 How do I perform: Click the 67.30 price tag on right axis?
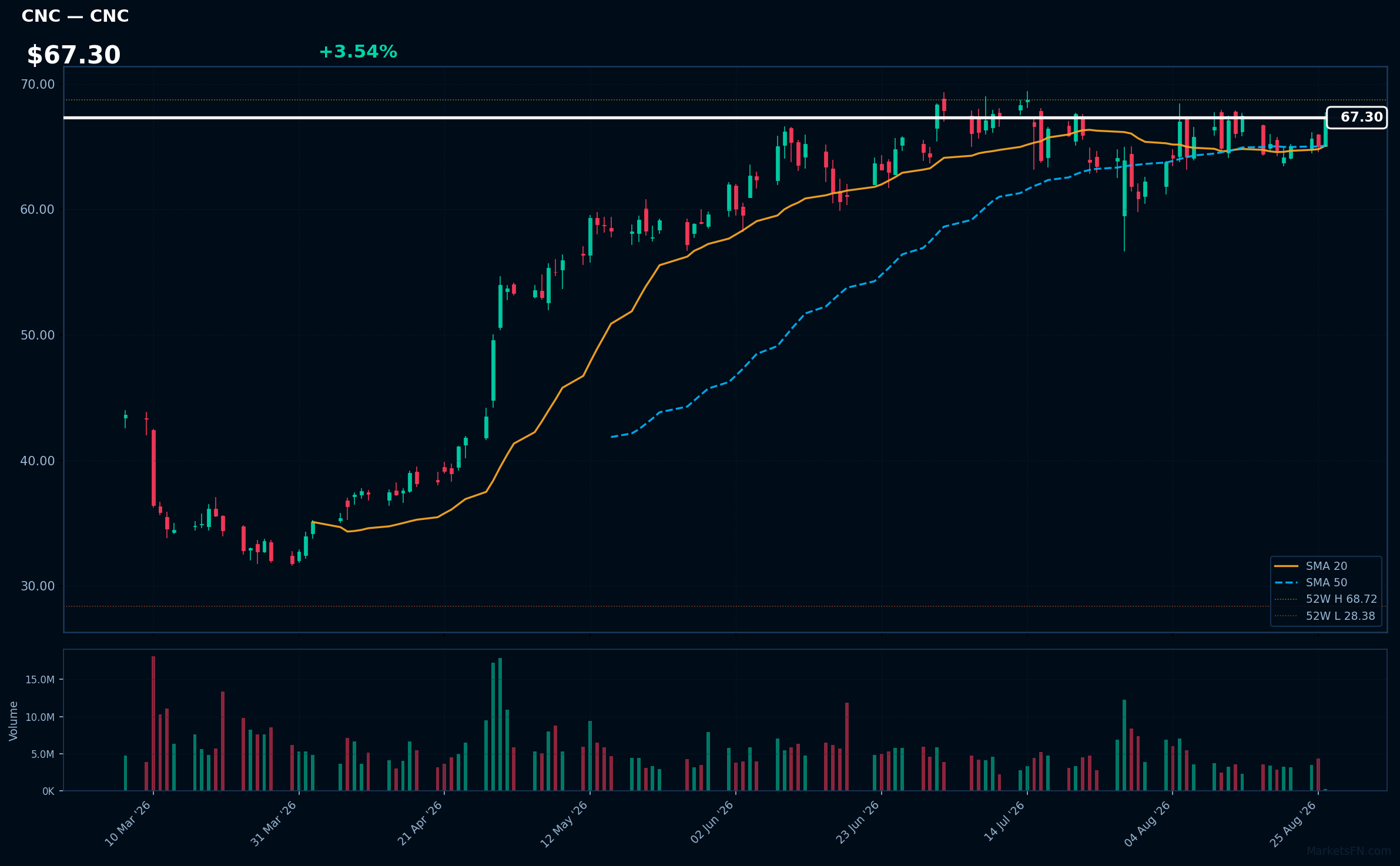(x=1357, y=118)
